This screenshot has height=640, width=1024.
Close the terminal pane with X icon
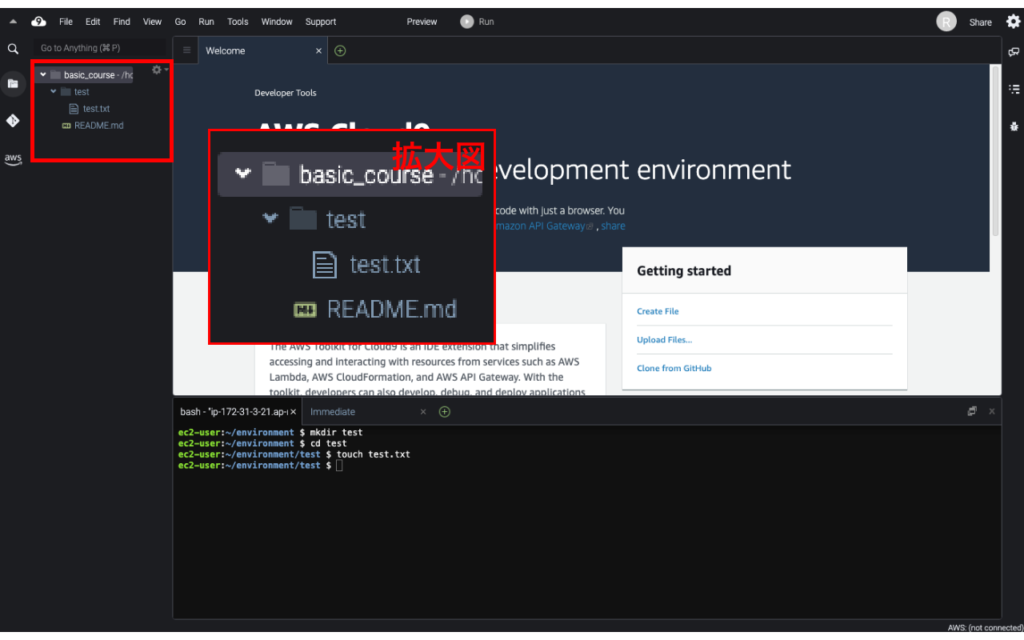pos(992,411)
